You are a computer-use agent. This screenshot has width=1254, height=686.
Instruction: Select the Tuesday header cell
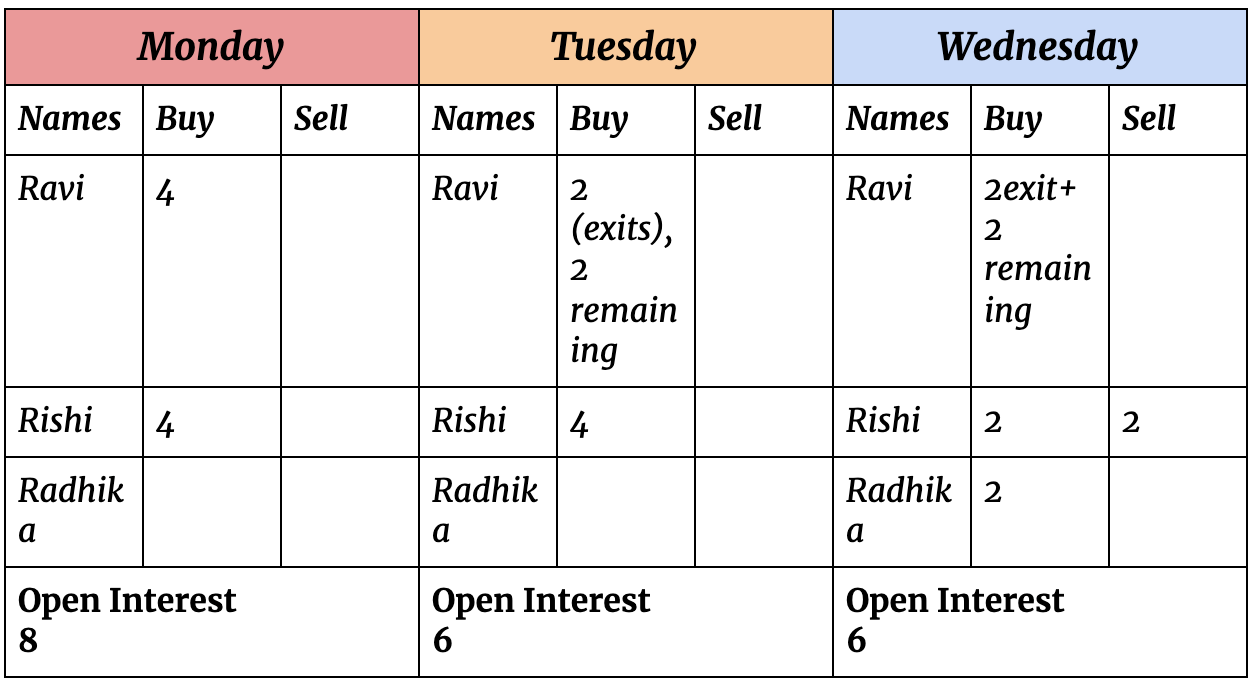click(x=625, y=47)
